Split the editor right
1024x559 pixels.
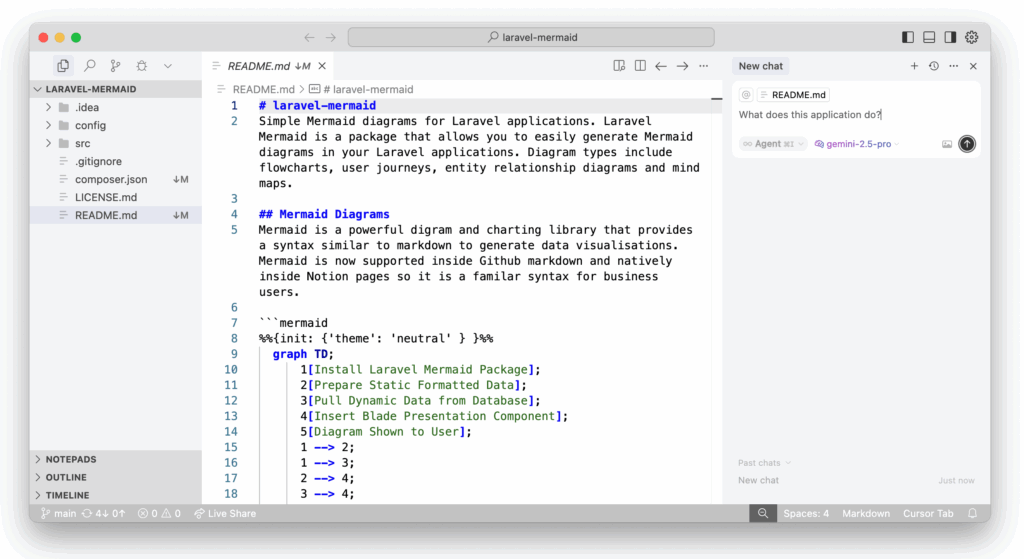click(640, 66)
